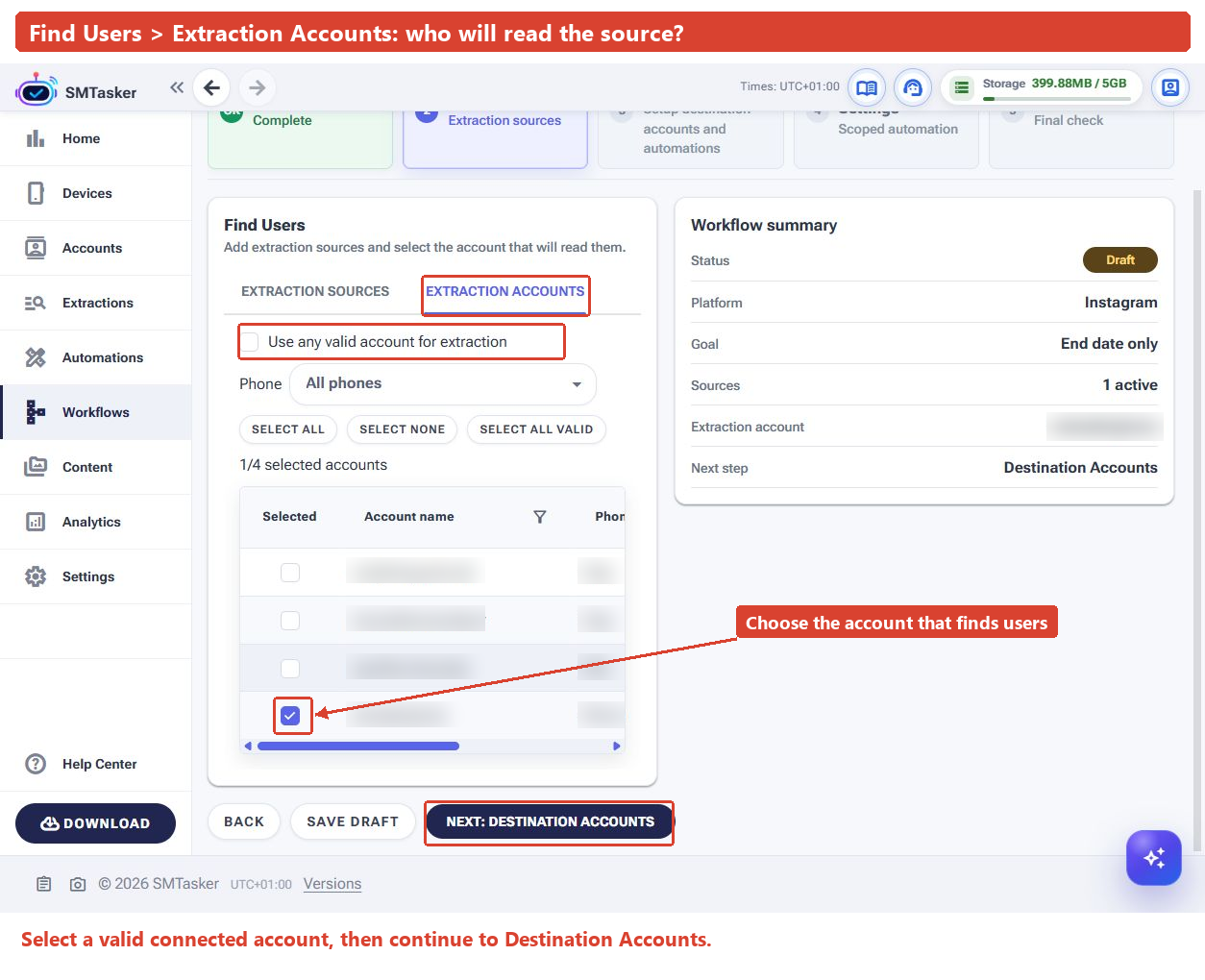
Task: Open Devices in the sidebar
Action: point(96,193)
